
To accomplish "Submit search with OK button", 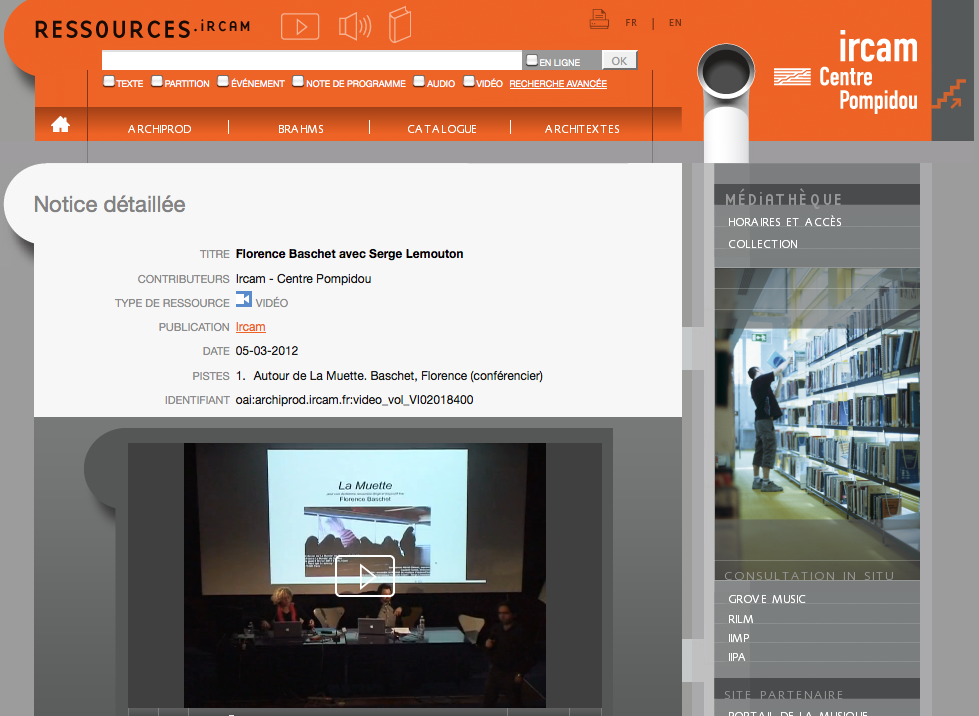I will click(619, 61).
